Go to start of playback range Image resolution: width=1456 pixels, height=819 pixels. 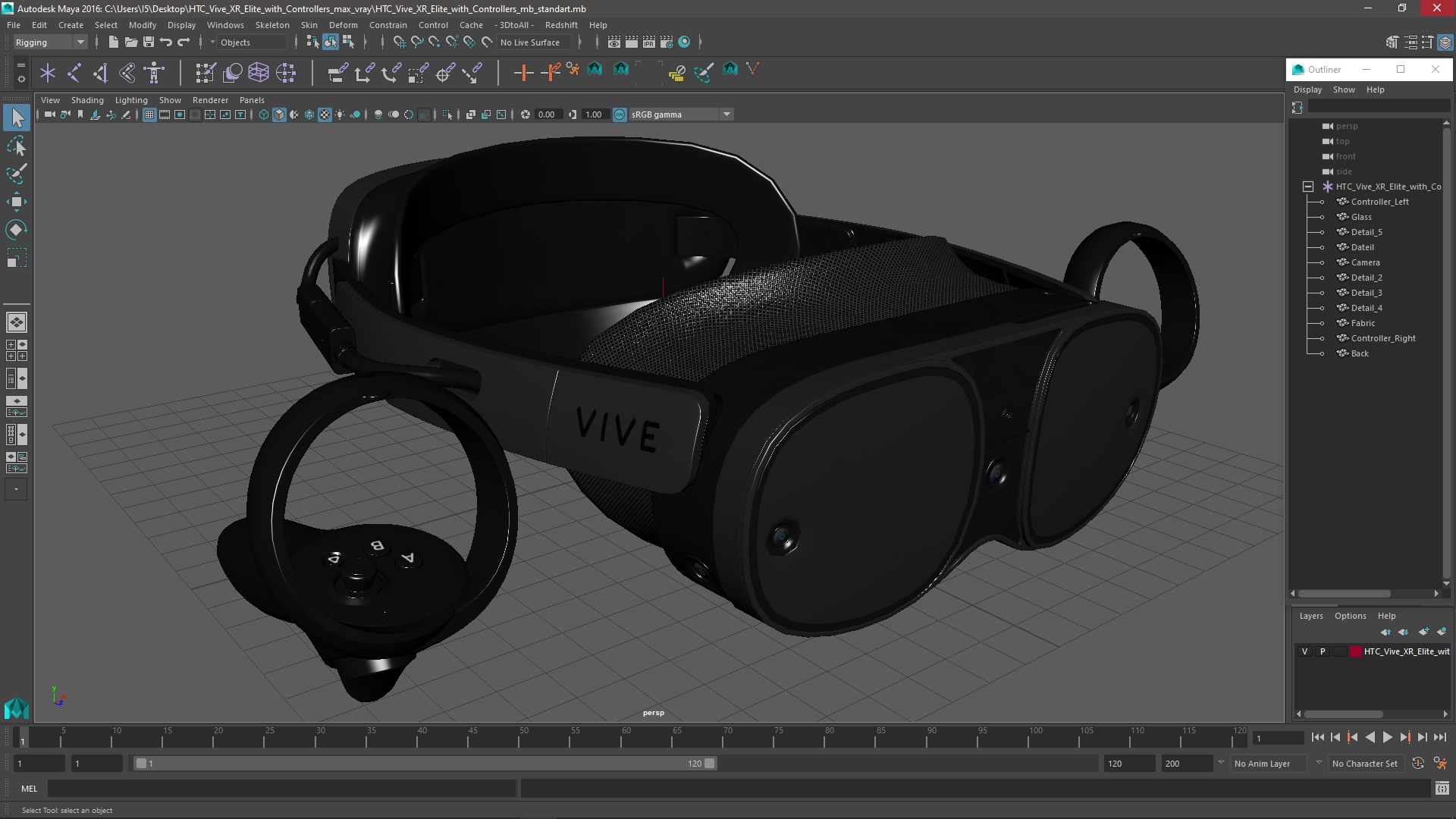pos(1317,737)
